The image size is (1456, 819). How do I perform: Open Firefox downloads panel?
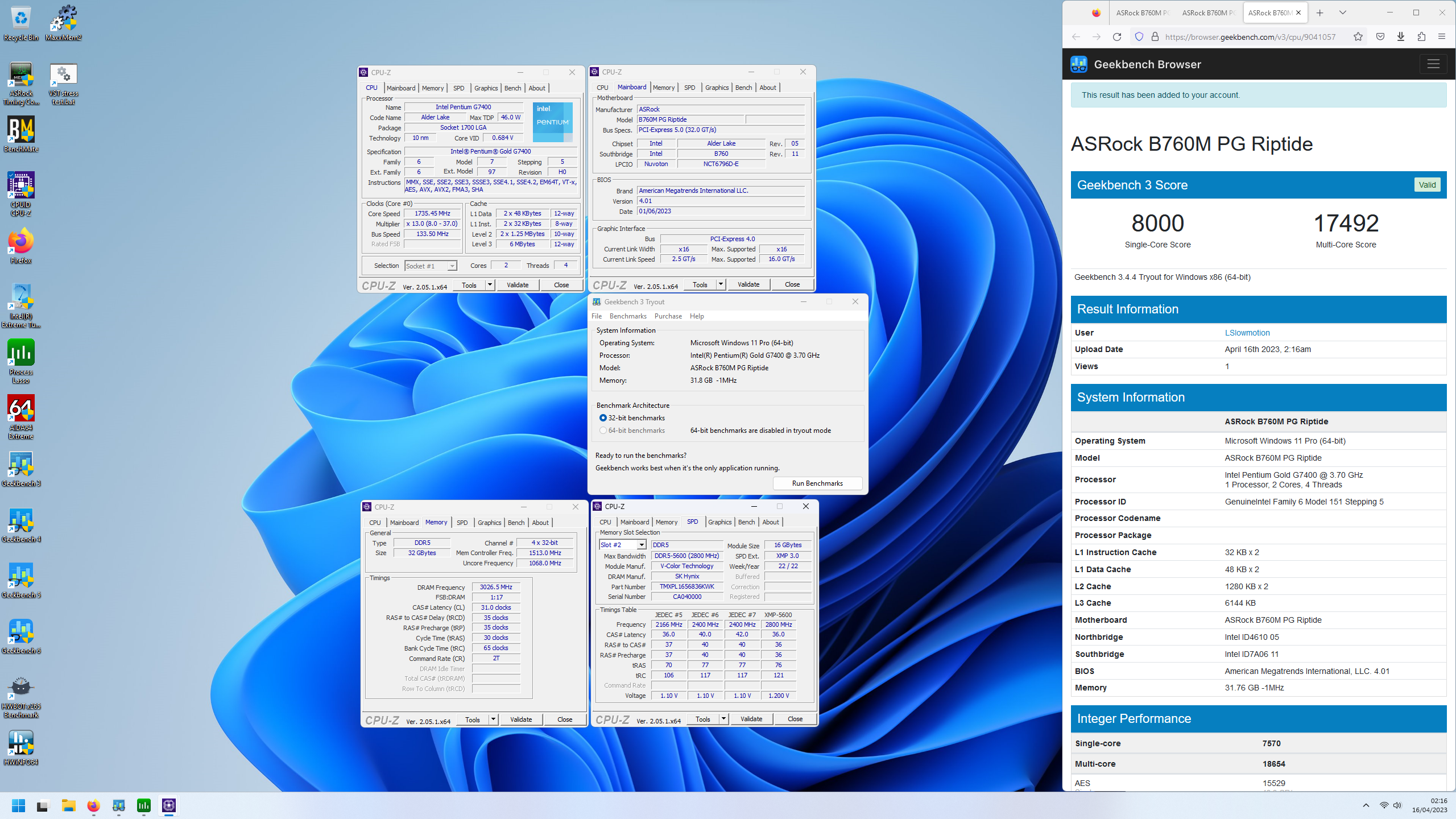click(x=1401, y=37)
